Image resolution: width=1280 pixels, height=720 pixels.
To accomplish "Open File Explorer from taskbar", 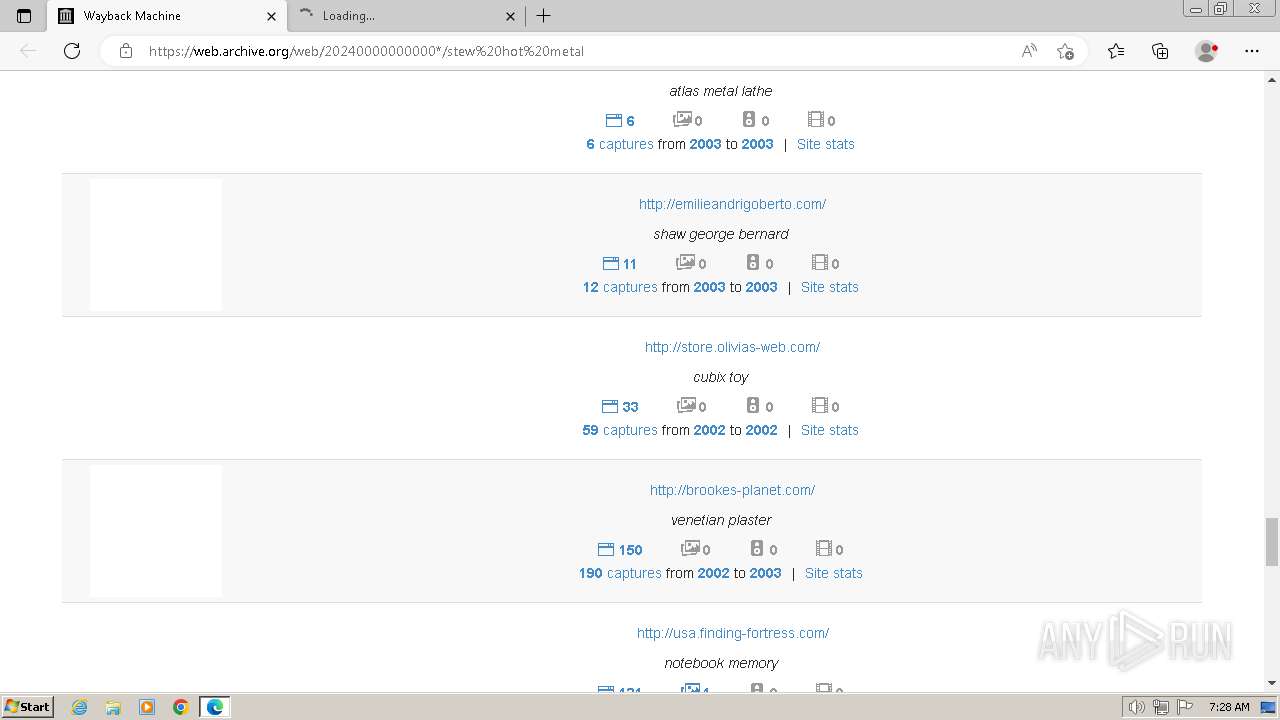I will 113,707.
